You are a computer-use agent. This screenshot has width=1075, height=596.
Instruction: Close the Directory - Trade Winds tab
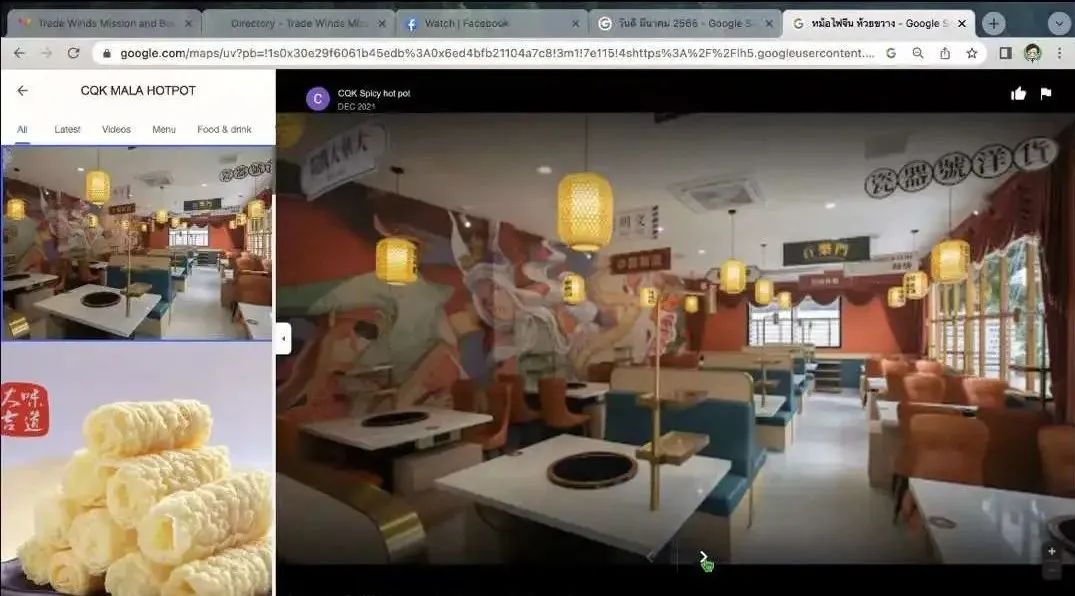382,23
